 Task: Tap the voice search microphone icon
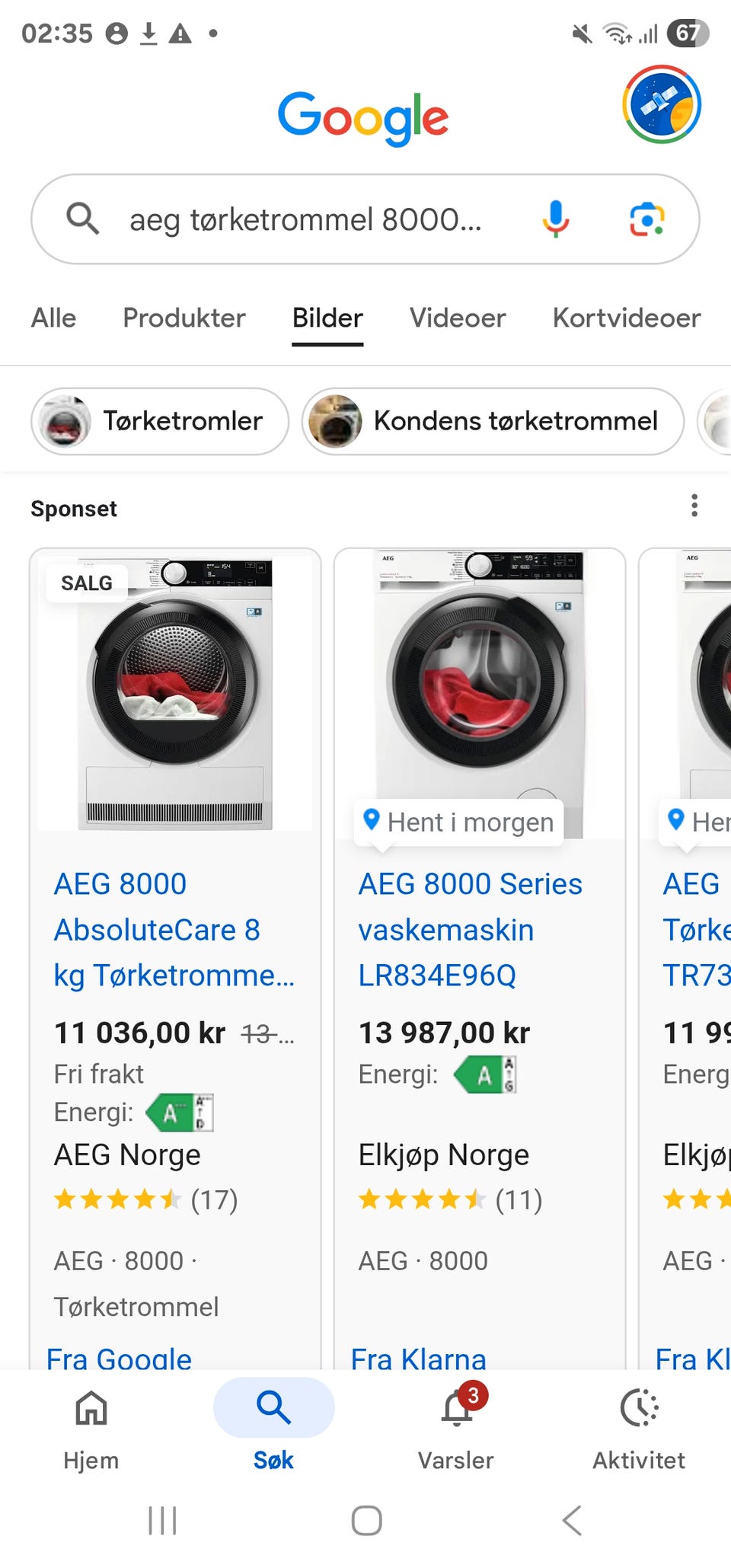coord(556,219)
